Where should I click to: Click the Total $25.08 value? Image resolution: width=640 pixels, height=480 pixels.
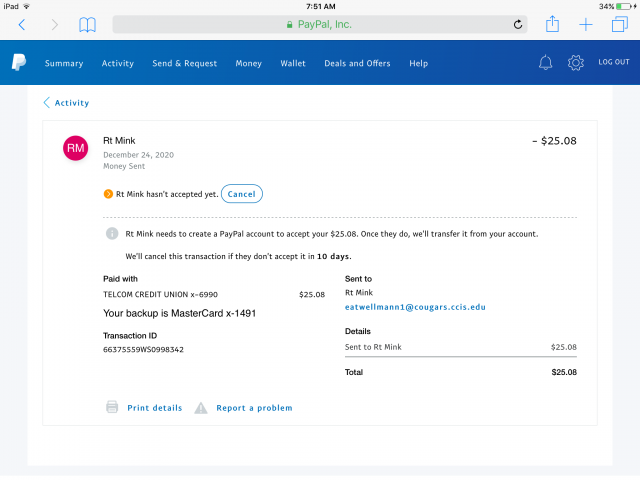[x=564, y=372]
